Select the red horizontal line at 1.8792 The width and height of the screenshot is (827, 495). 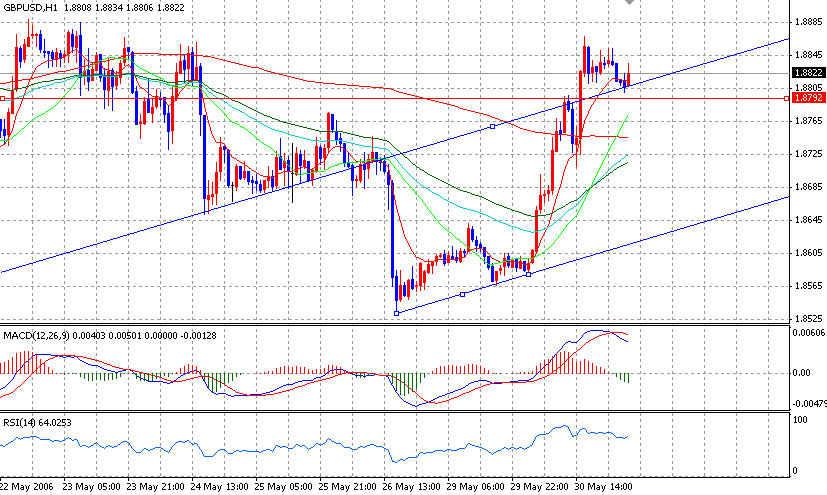(395, 98)
